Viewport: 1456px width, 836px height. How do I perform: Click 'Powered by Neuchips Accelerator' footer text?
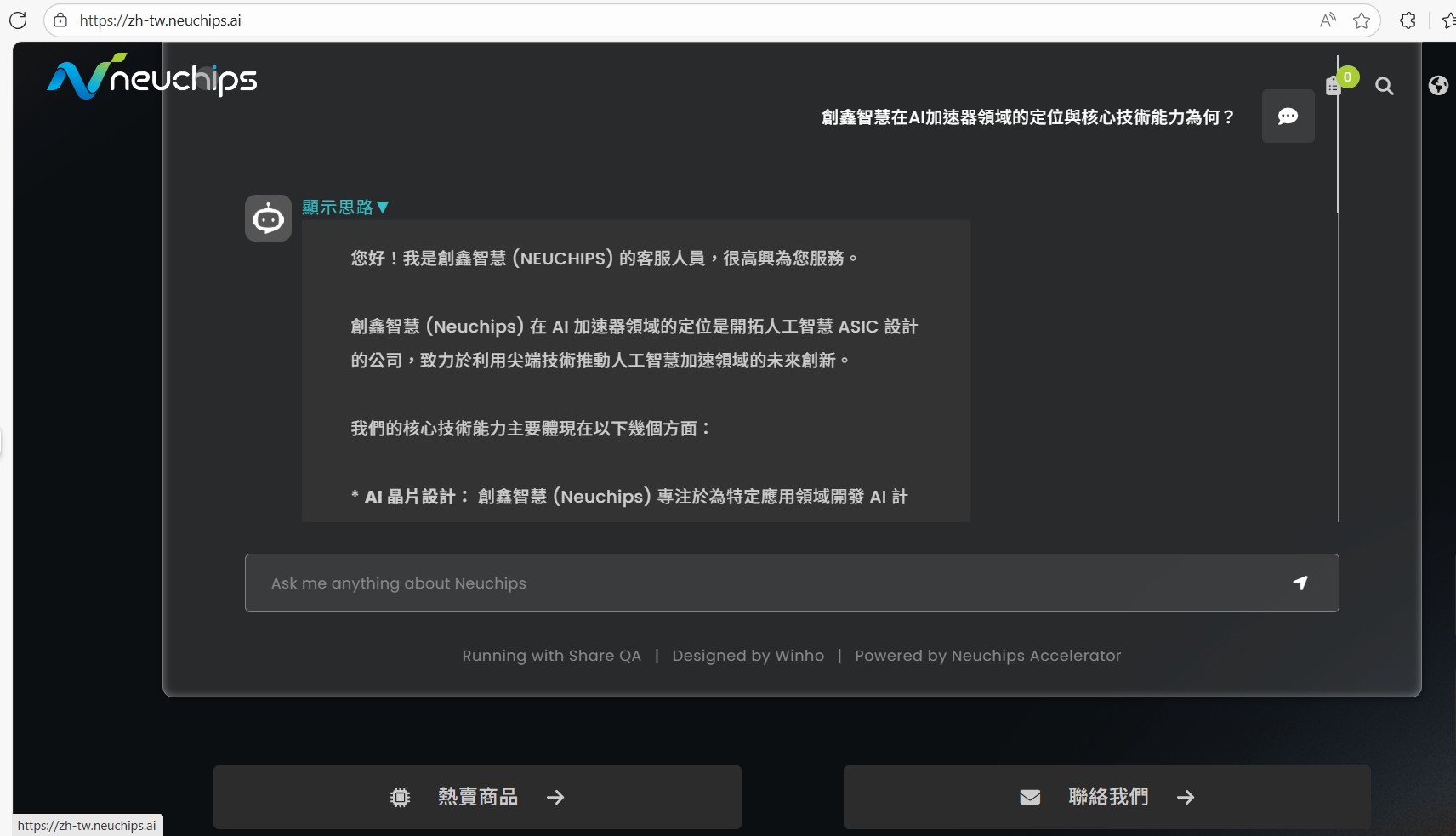click(987, 656)
